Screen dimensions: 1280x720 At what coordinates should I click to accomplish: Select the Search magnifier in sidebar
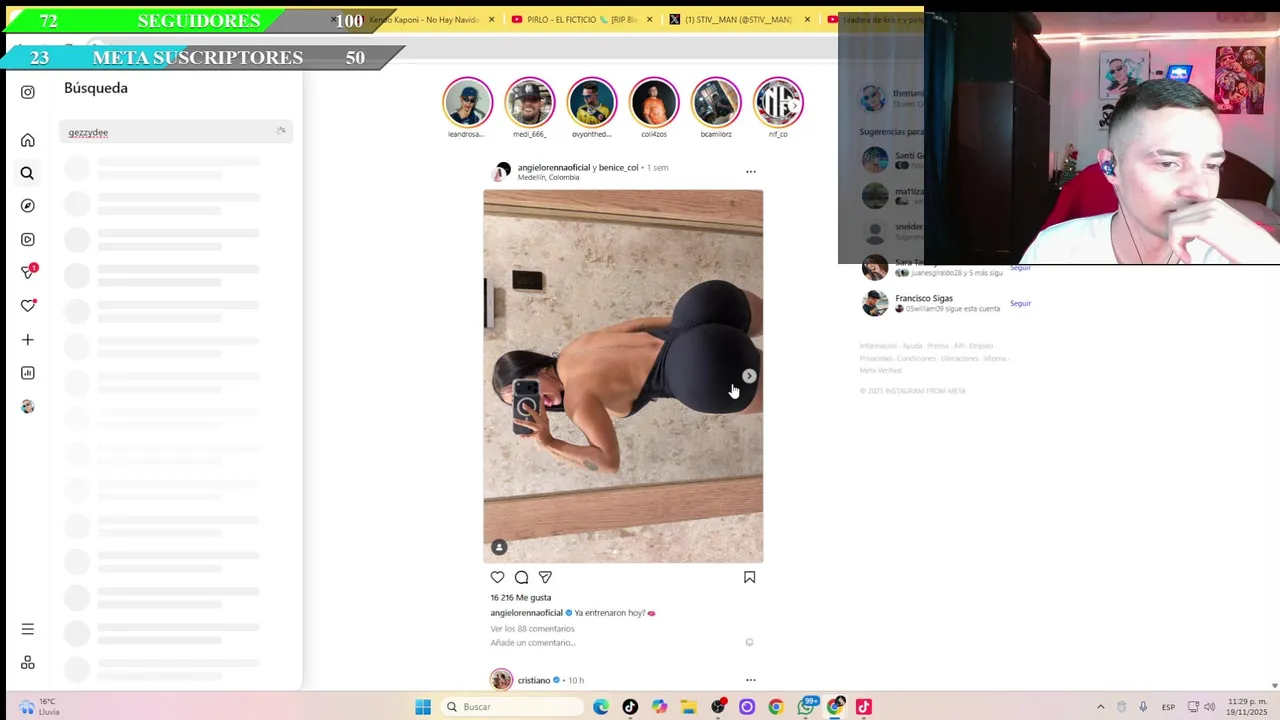coord(28,173)
